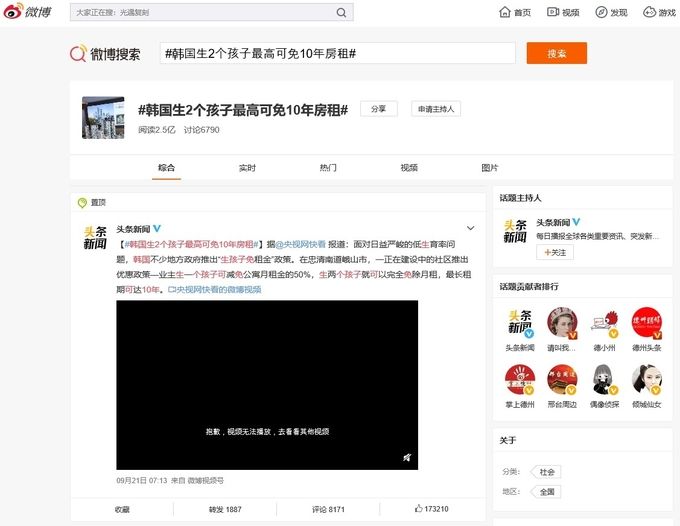Screen dimensions: 680x526
Task: Click the 社会 category tag
Action: [x=546, y=472]
